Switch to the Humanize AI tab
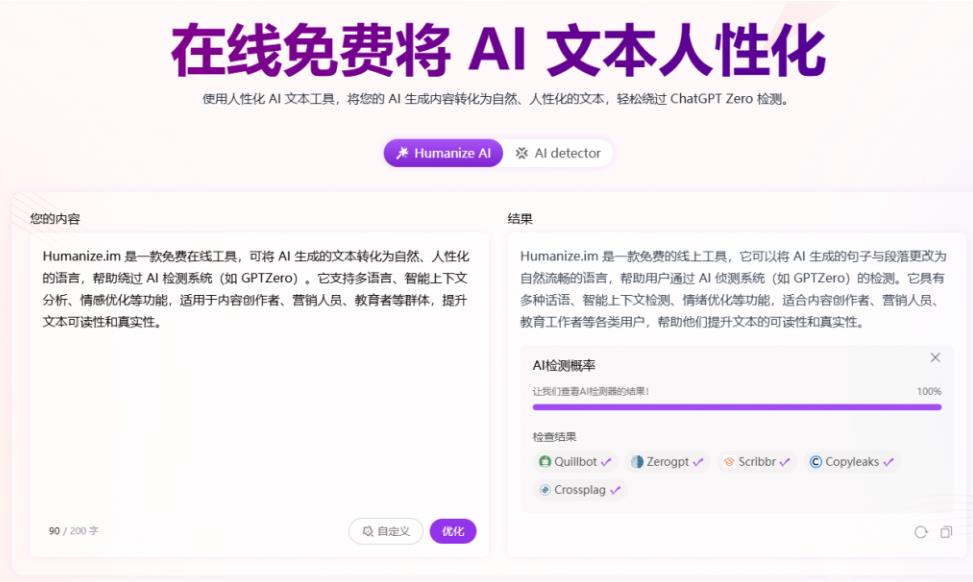 (x=443, y=153)
